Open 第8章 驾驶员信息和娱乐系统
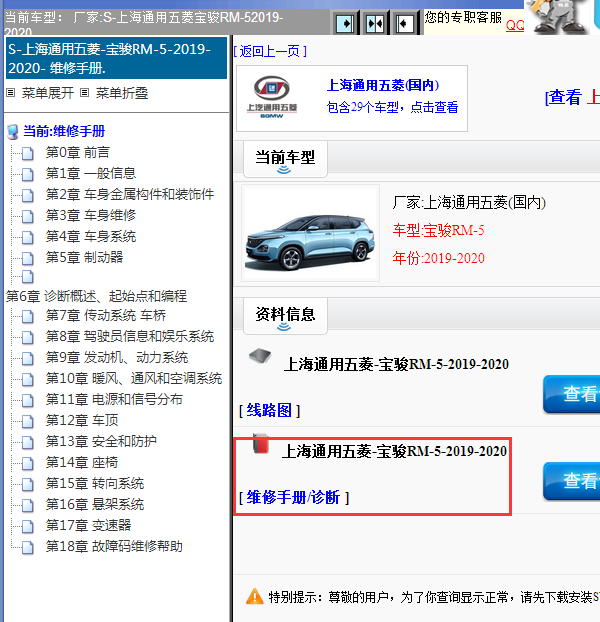 pos(130,337)
